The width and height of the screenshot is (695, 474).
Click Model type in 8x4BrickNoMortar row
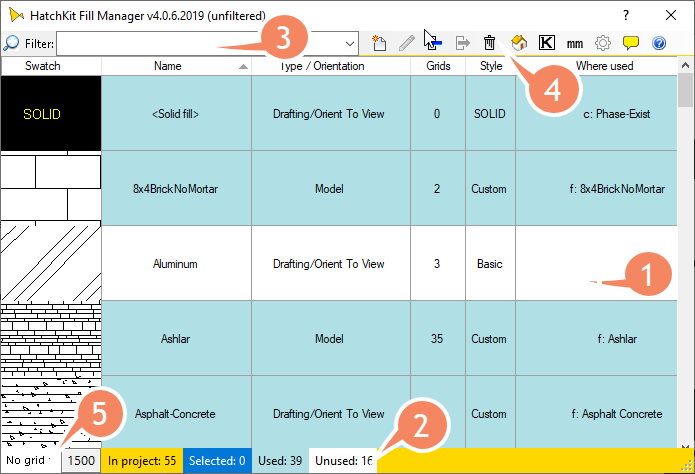pos(331,188)
